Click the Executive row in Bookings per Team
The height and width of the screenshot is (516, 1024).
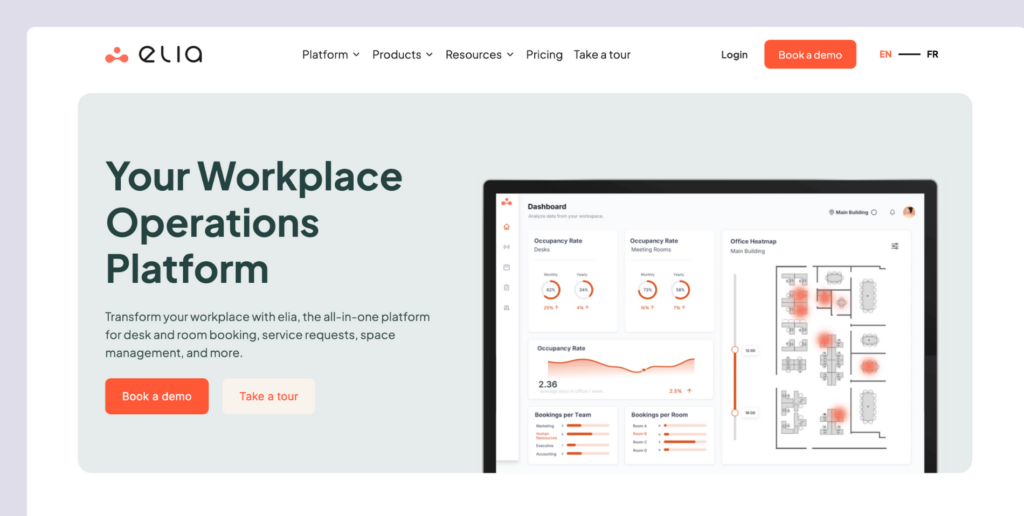point(572,445)
